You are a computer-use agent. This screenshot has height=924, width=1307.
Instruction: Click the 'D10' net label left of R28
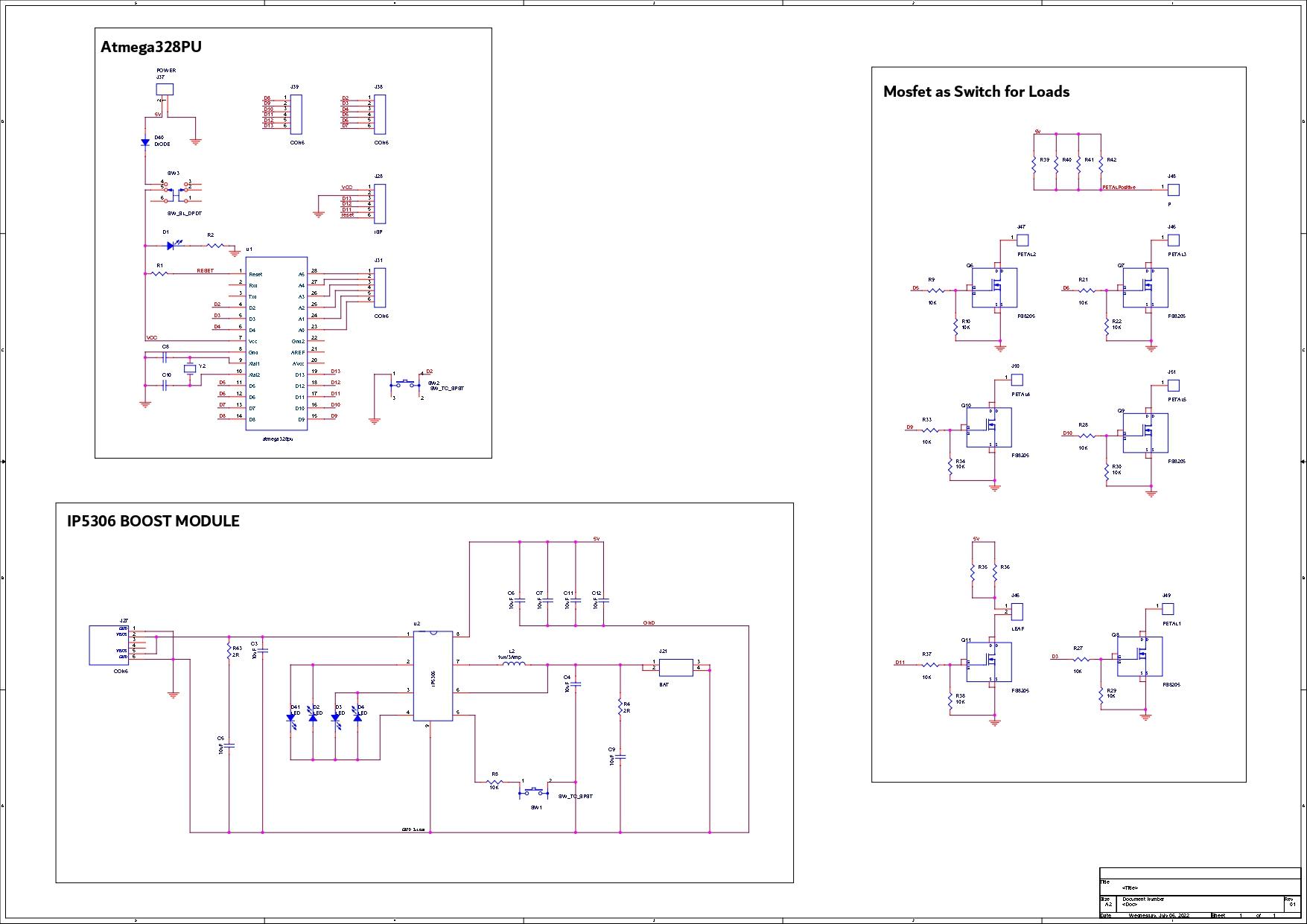(x=1068, y=433)
